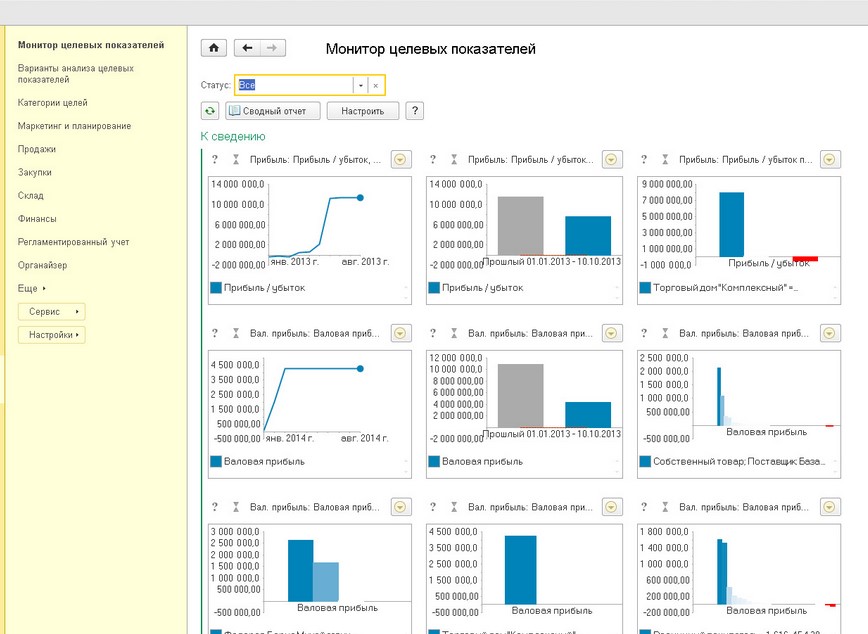868x634 pixels.
Task: Clear the Status field with the X
Action: click(x=376, y=86)
